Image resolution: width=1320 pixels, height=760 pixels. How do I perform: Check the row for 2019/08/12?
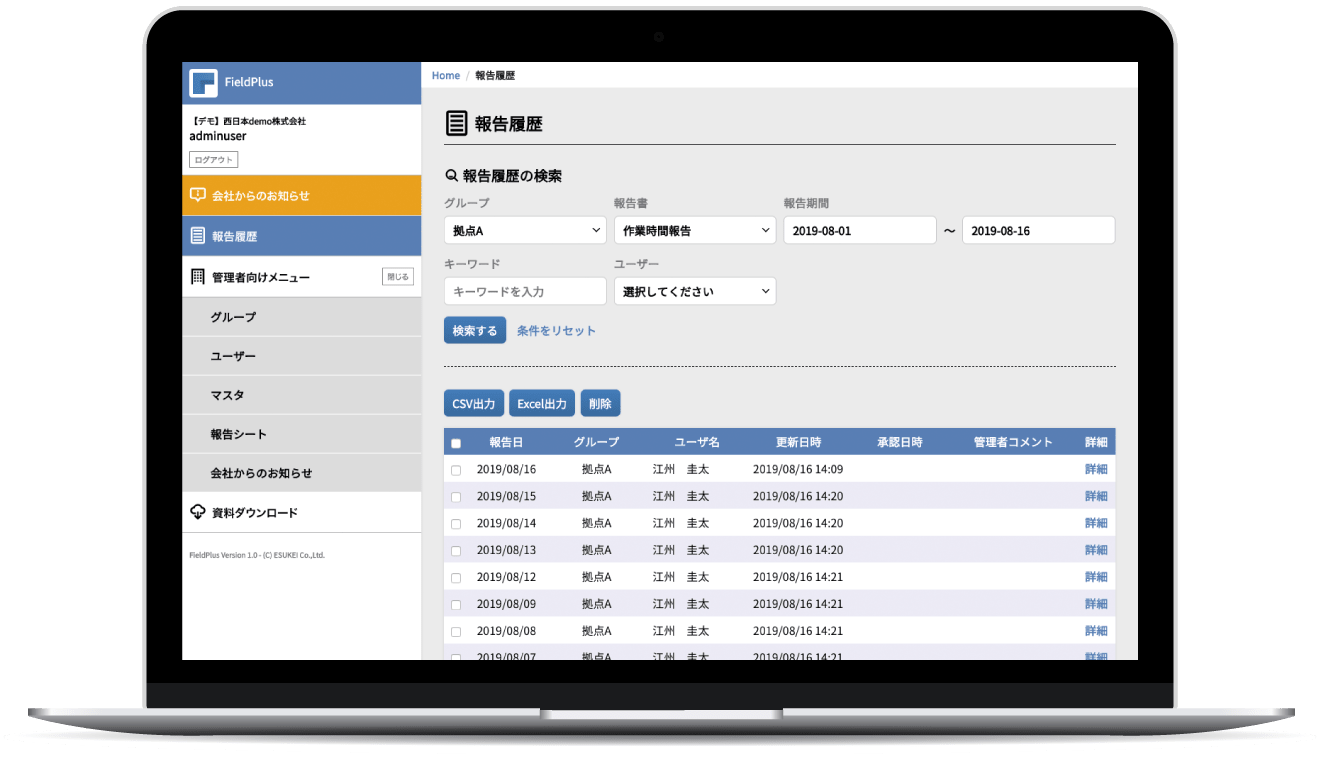pyautogui.click(x=456, y=578)
